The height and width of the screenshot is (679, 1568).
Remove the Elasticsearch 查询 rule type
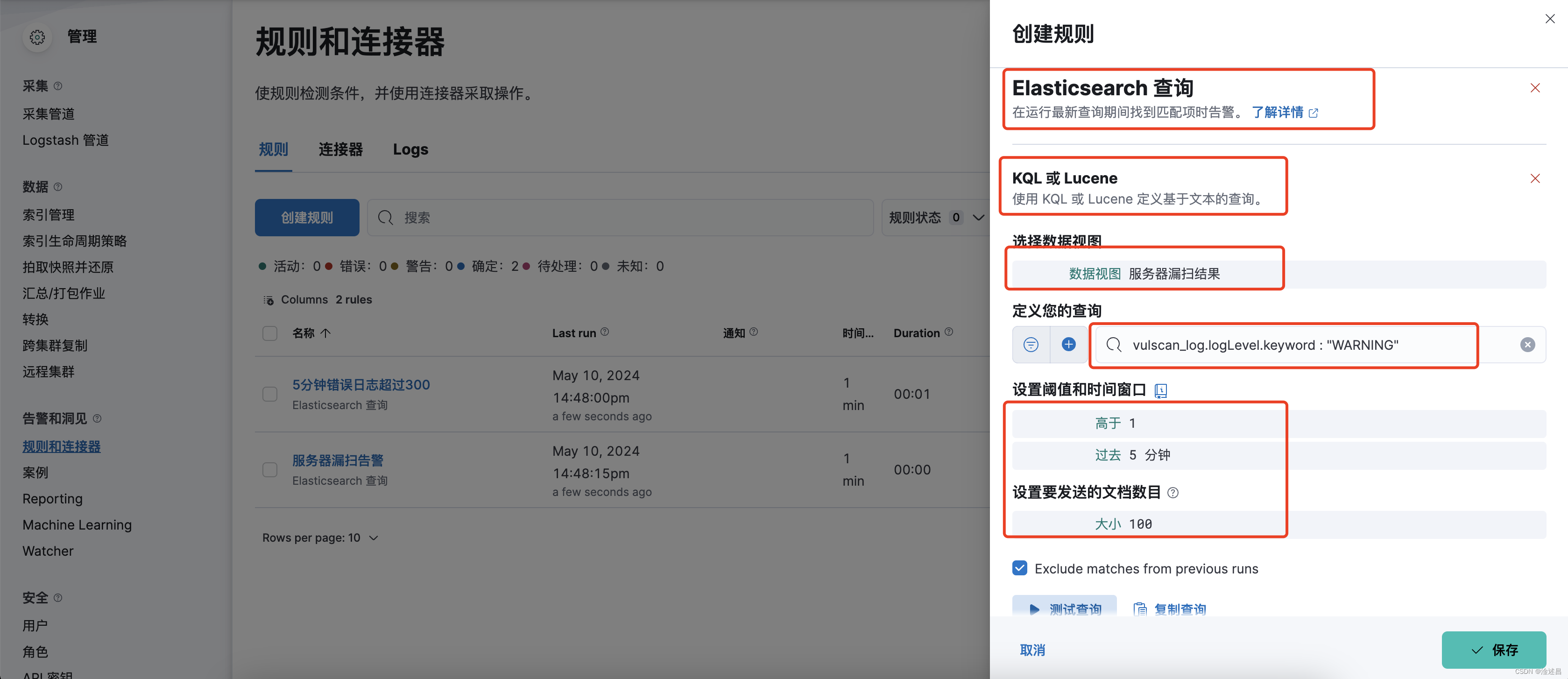pyautogui.click(x=1535, y=88)
